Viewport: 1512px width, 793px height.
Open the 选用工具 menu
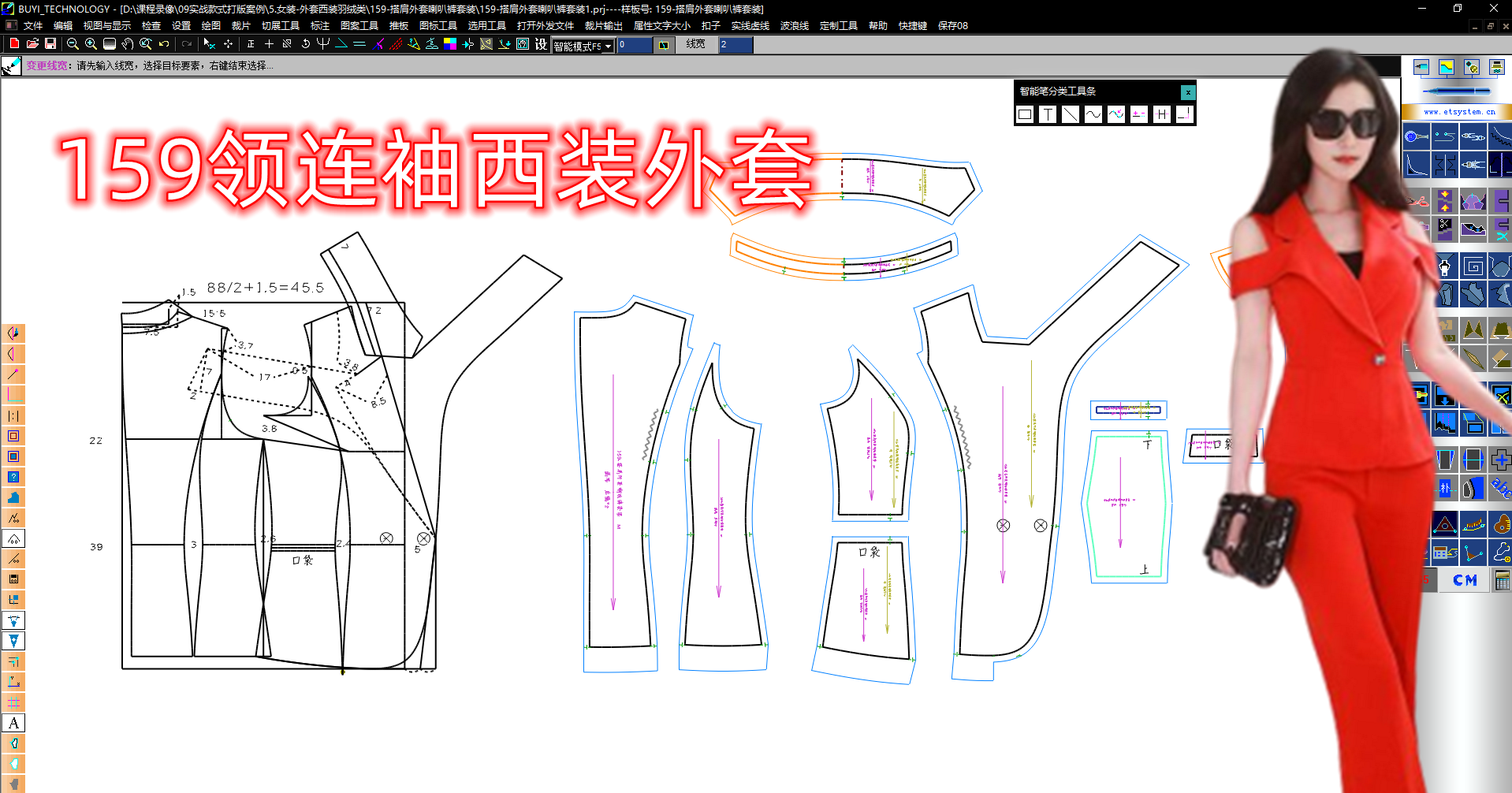(486, 25)
